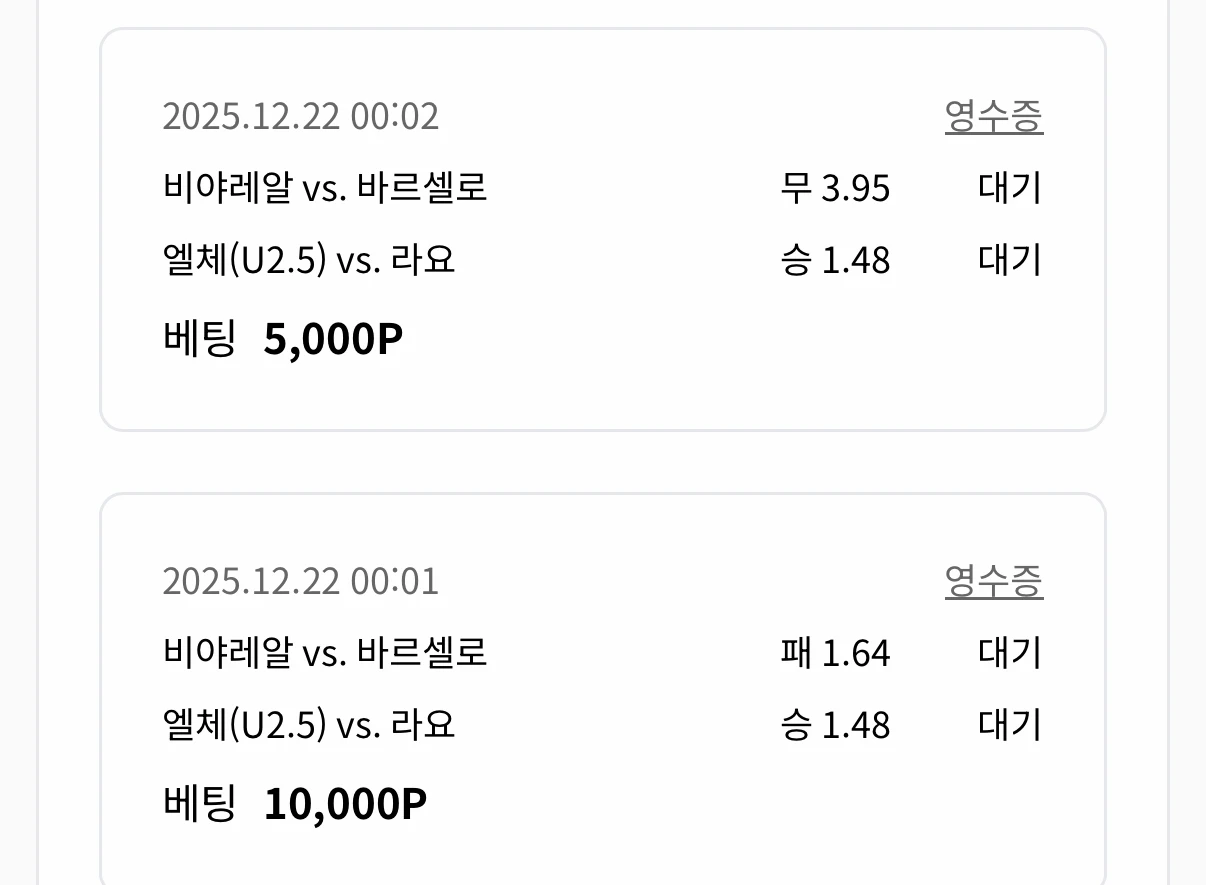Click the 비야레알 vs. 바르셀로 row in bottom card
1206x885 pixels.
pyautogui.click(x=326, y=653)
